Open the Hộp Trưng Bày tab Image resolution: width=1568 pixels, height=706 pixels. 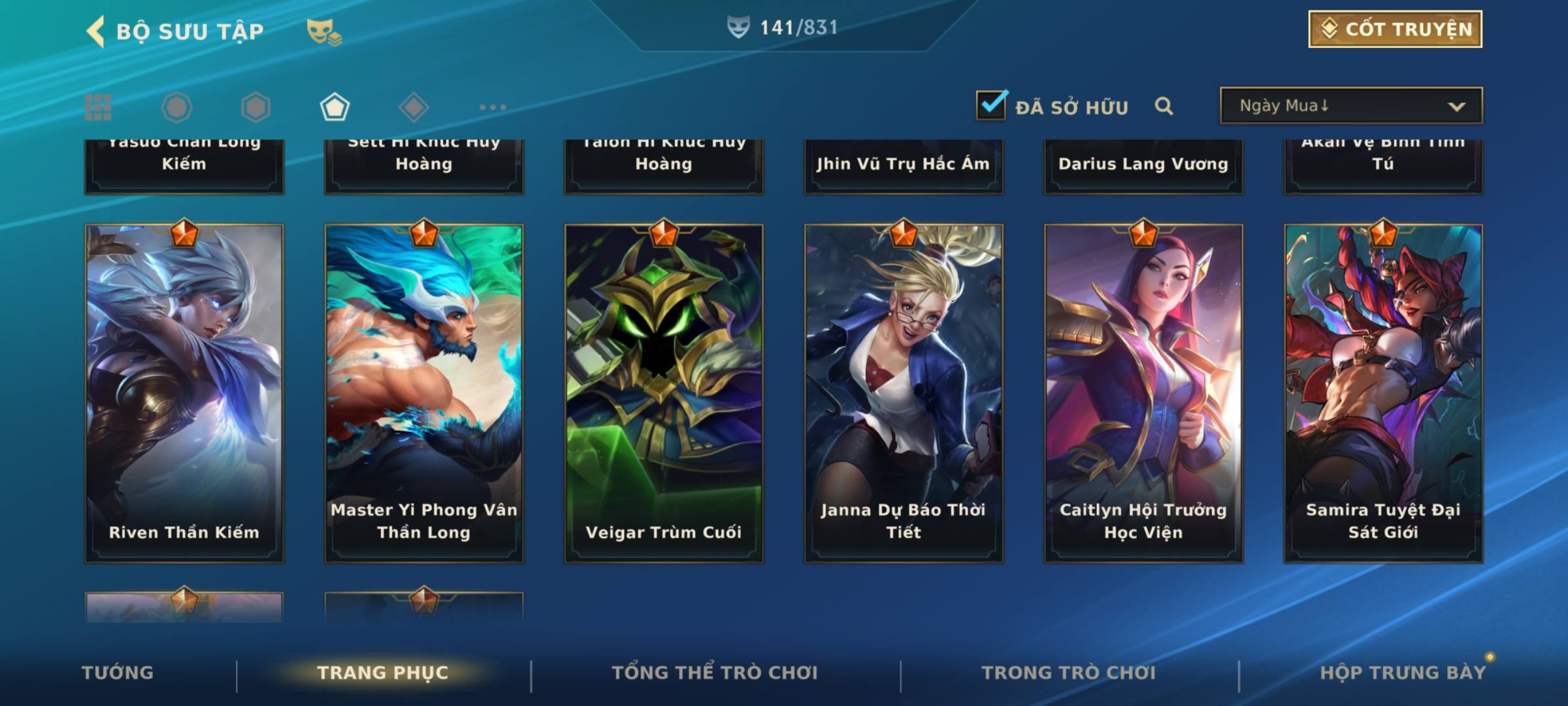pyautogui.click(x=1403, y=673)
